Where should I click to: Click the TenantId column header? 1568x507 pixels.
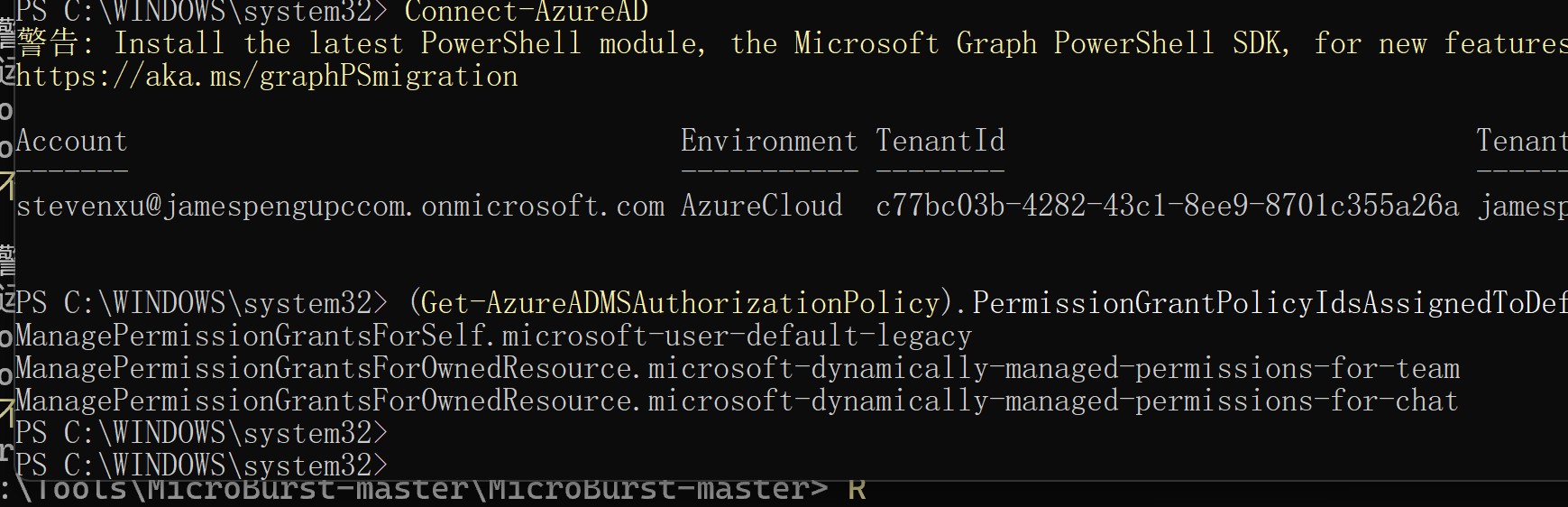tap(940, 141)
